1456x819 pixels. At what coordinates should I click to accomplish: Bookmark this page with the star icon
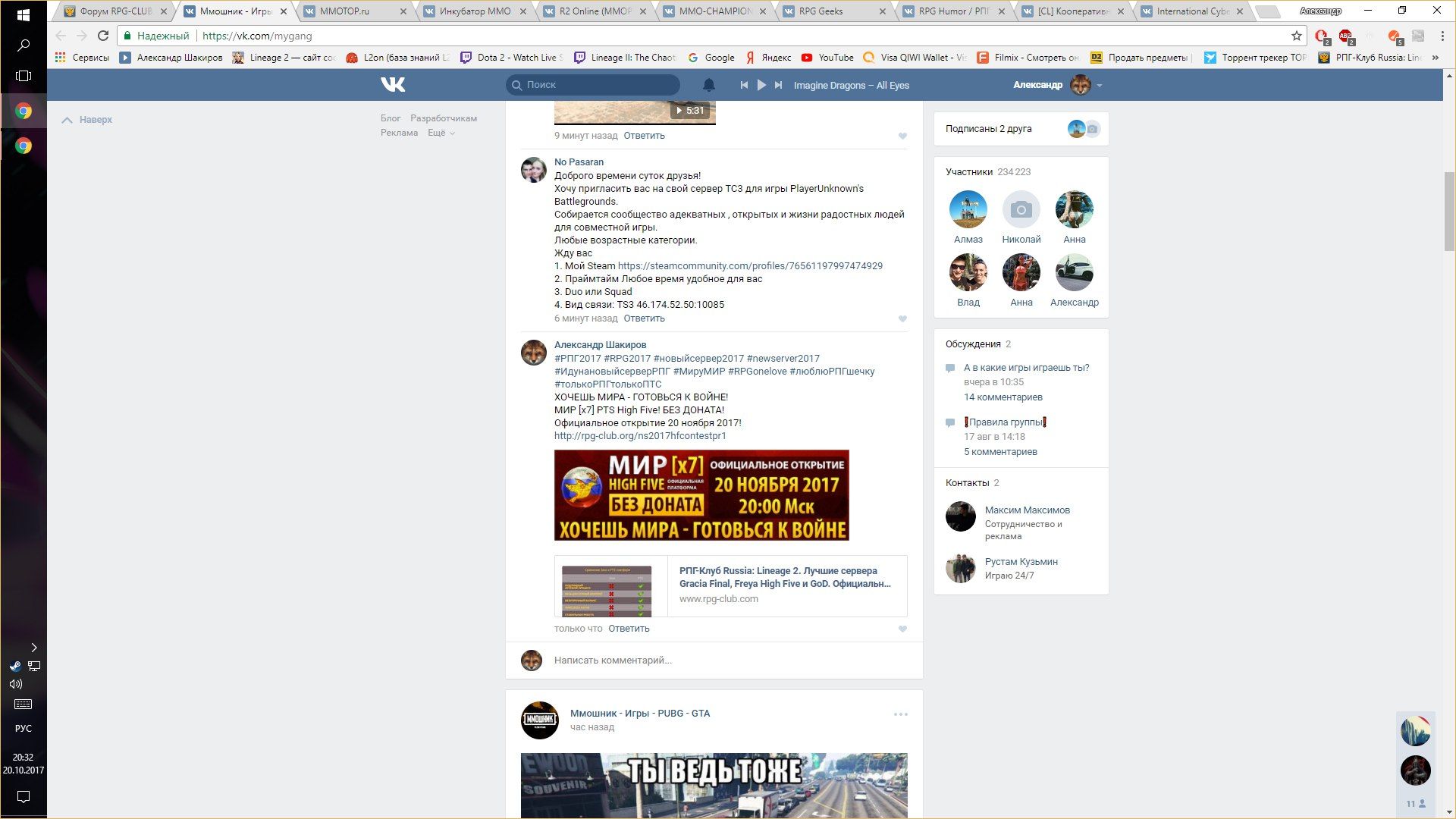click(x=1297, y=36)
